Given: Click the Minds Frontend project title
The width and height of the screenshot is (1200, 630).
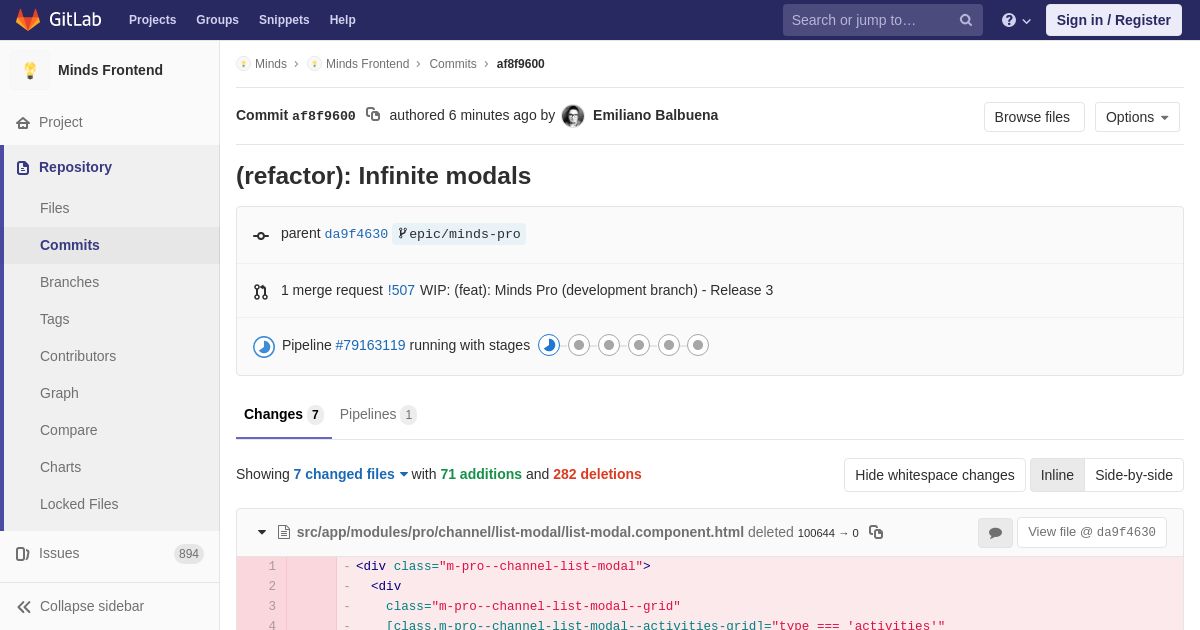Looking at the screenshot, I should pyautogui.click(x=110, y=70).
